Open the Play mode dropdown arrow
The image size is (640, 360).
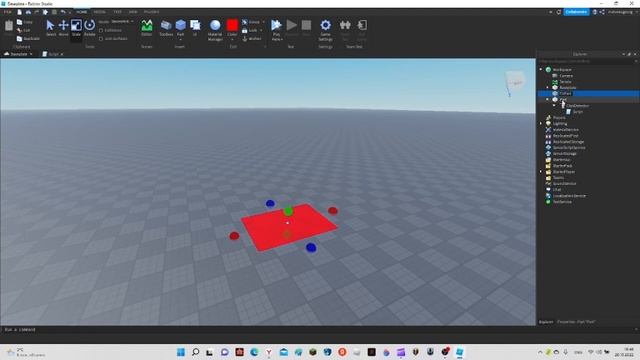(282, 40)
